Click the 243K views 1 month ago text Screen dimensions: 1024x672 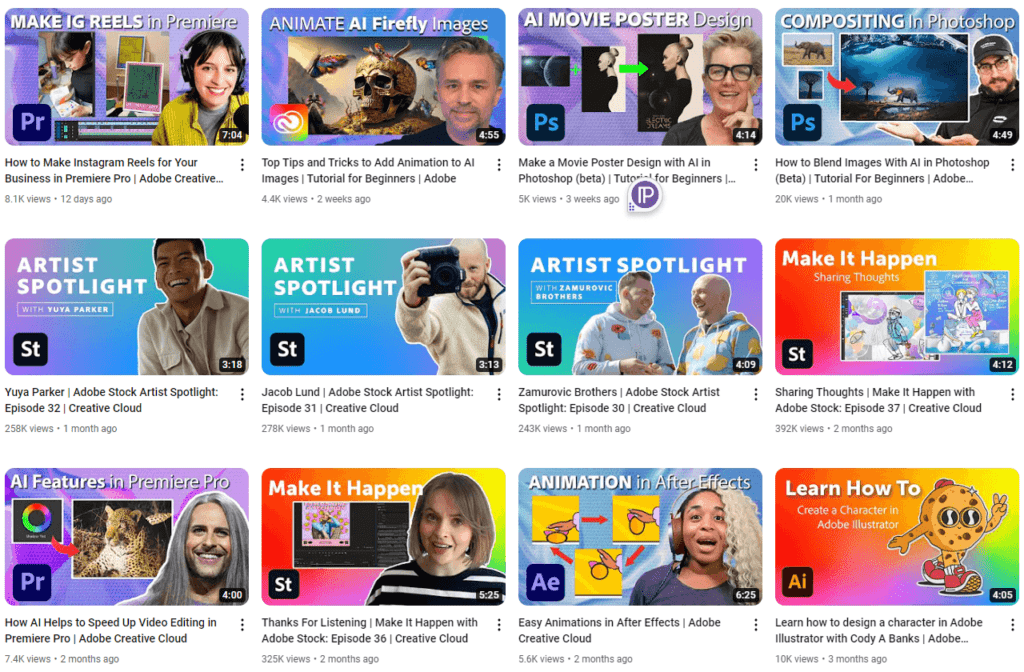[575, 429]
